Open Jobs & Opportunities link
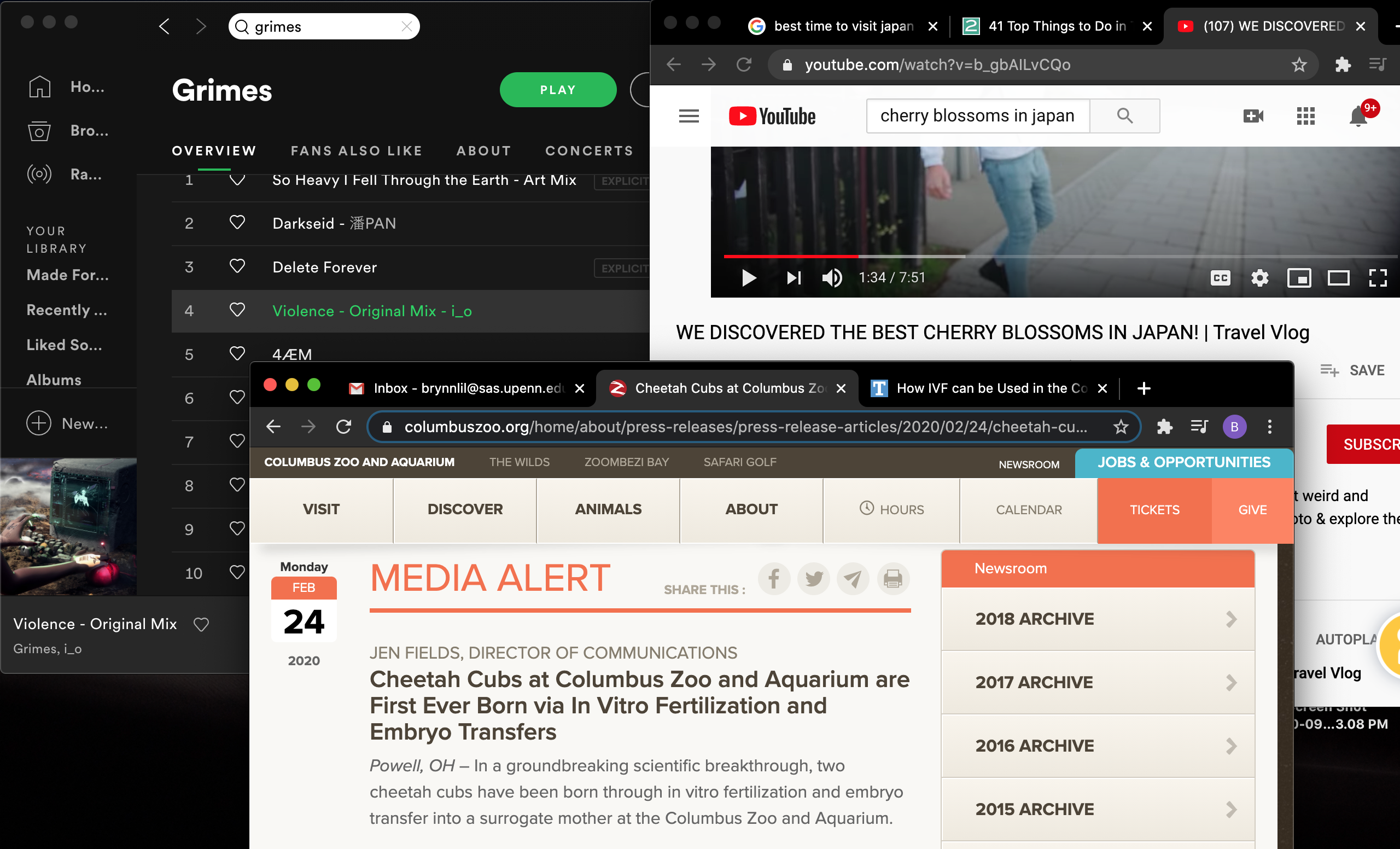Viewport: 1400px width, 849px height. (x=1184, y=463)
